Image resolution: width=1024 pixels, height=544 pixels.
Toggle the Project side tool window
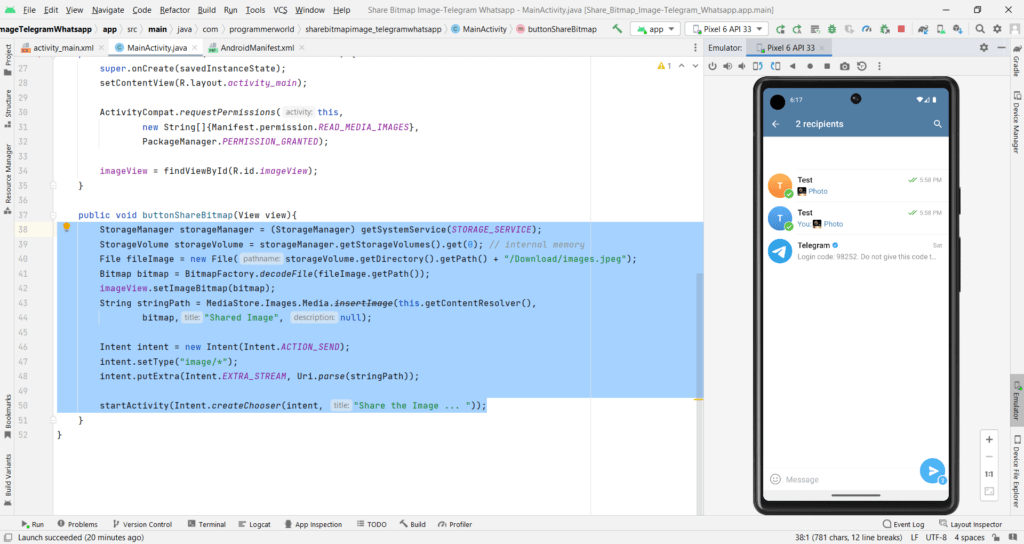8,60
